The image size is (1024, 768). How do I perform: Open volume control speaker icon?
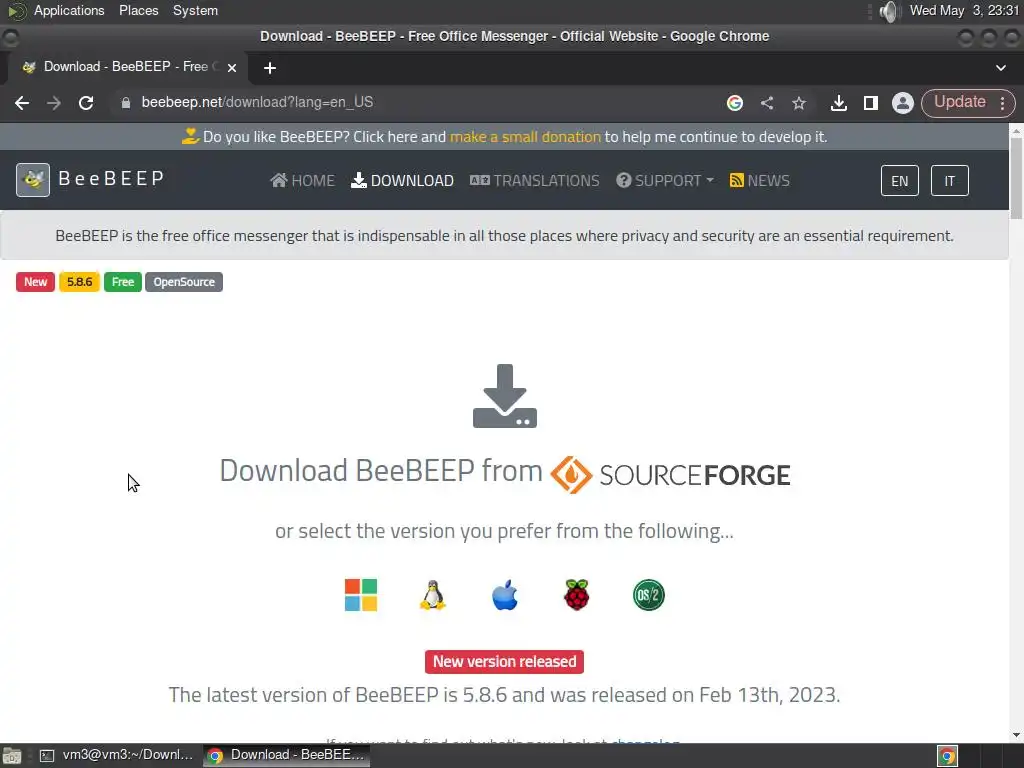pyautogui.click(x=889, y=11)
